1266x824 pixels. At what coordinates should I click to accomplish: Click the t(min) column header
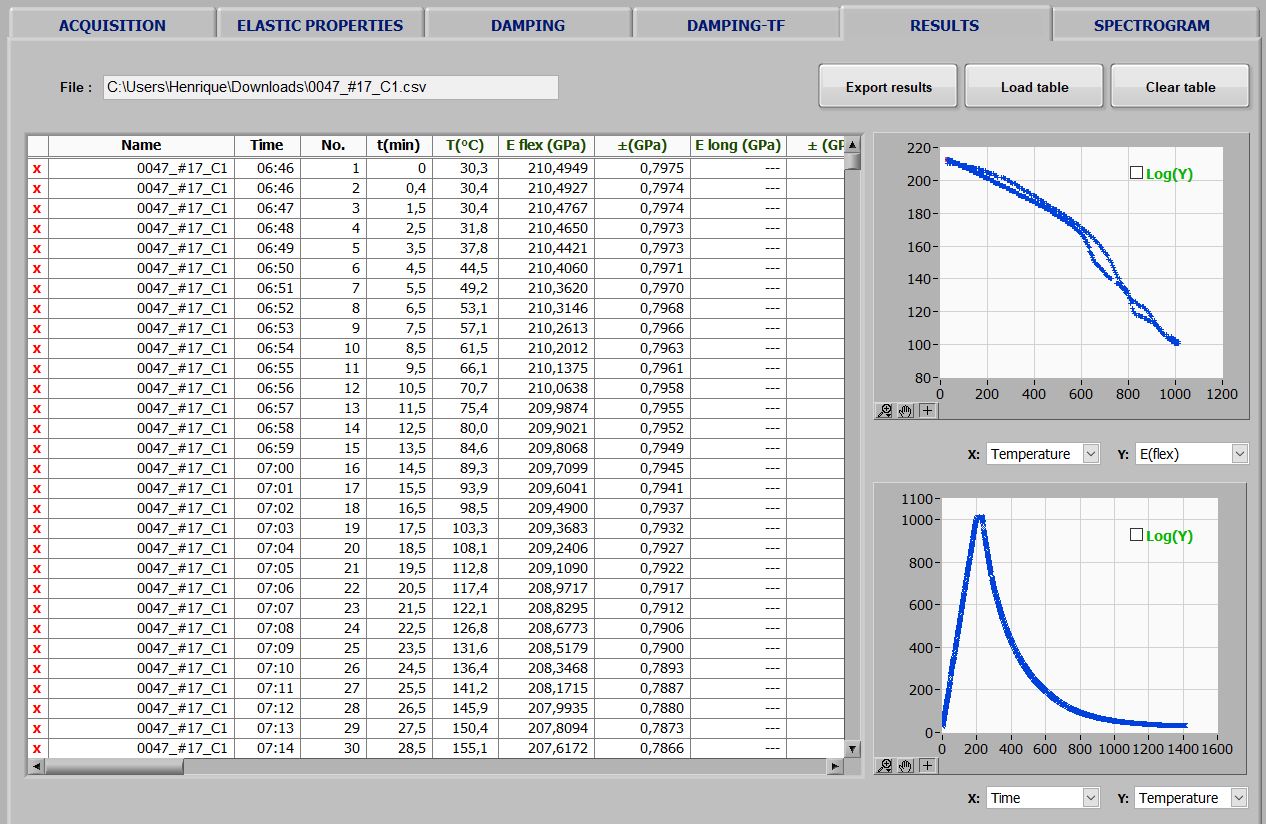coord(399,145)
